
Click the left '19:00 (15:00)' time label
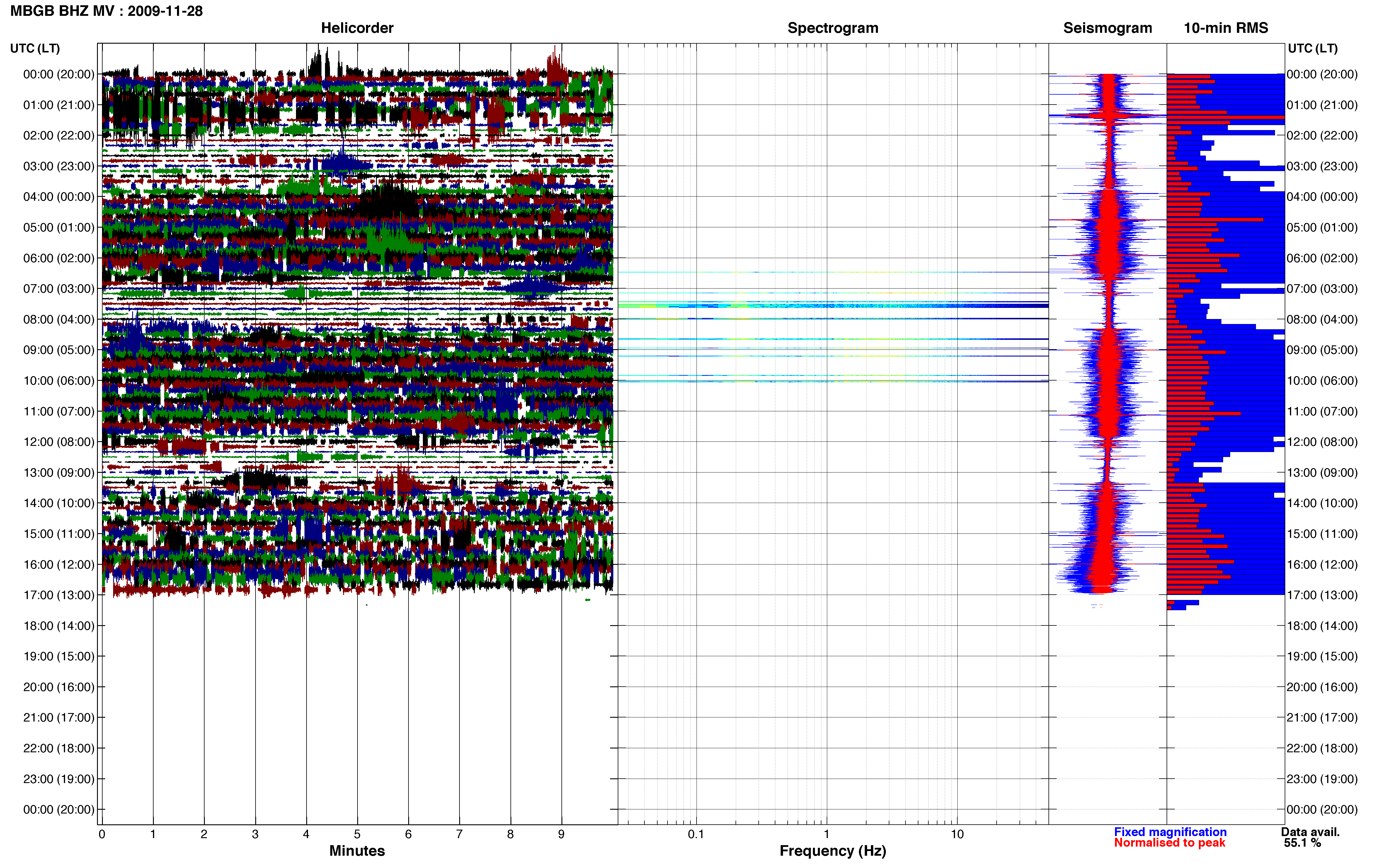tap(59, 656)
